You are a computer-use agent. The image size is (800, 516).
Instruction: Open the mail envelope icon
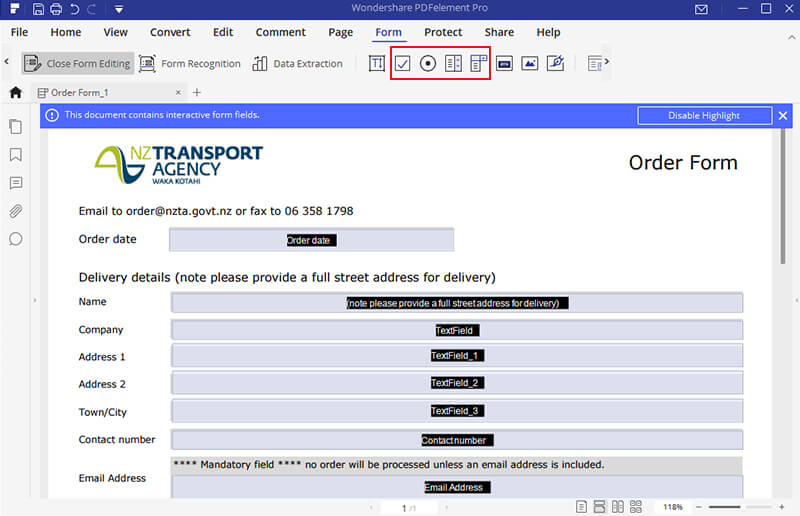[701, 9]
